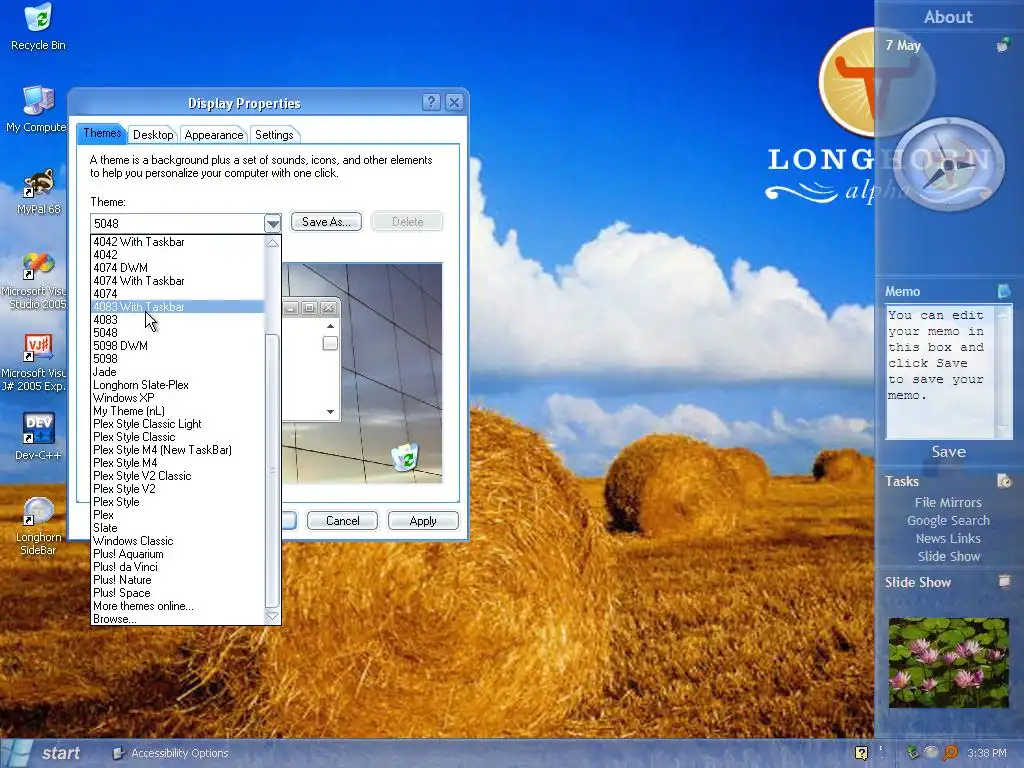This screenshot has width=1024, height=768.
Task: Launch MyPal 68 desktop shortcut
Action: pos(38,191)
